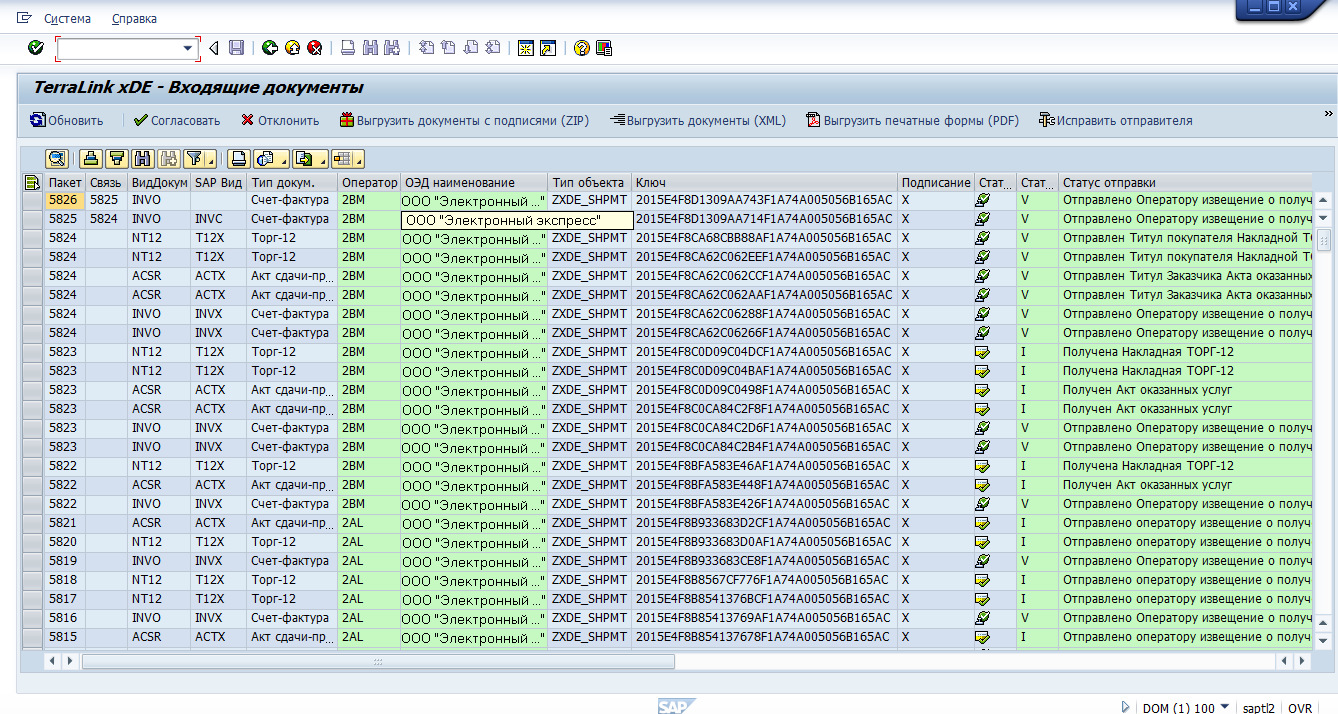
Task: Click the saptl2 server name in status bar
Action: click(1258, 708)
